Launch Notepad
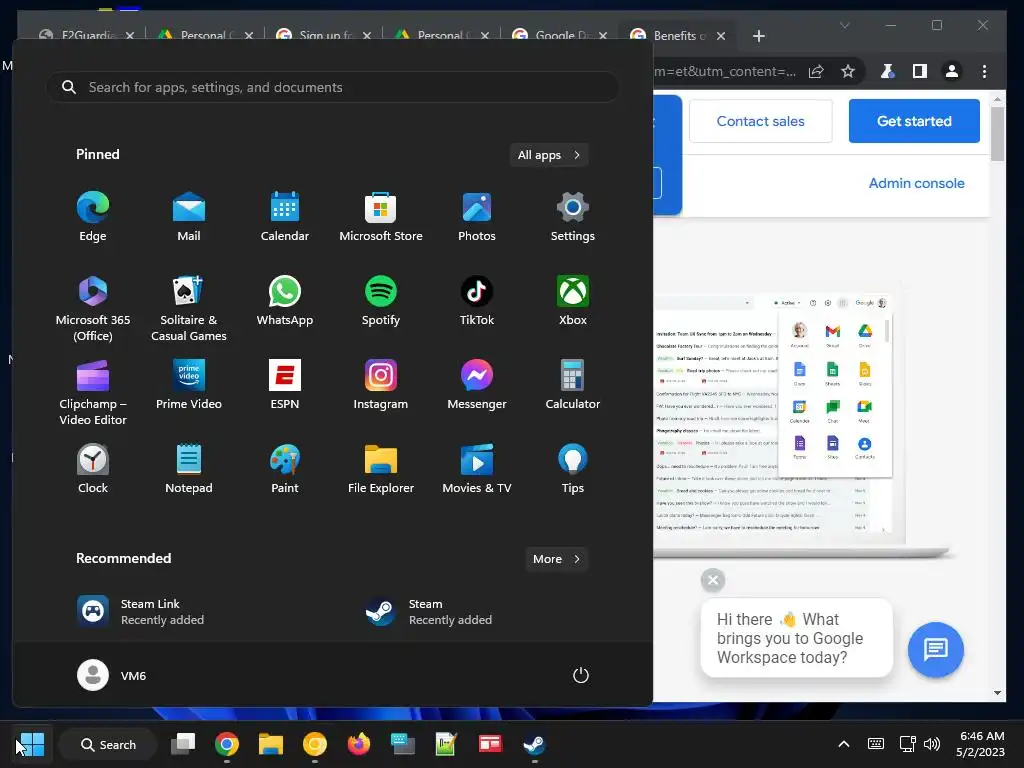1024x768 pixels. pos(189,468)
